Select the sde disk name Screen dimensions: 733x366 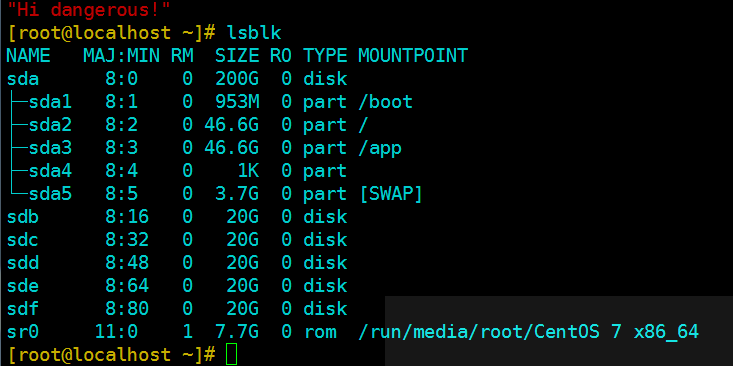click(x=22, y=286)
